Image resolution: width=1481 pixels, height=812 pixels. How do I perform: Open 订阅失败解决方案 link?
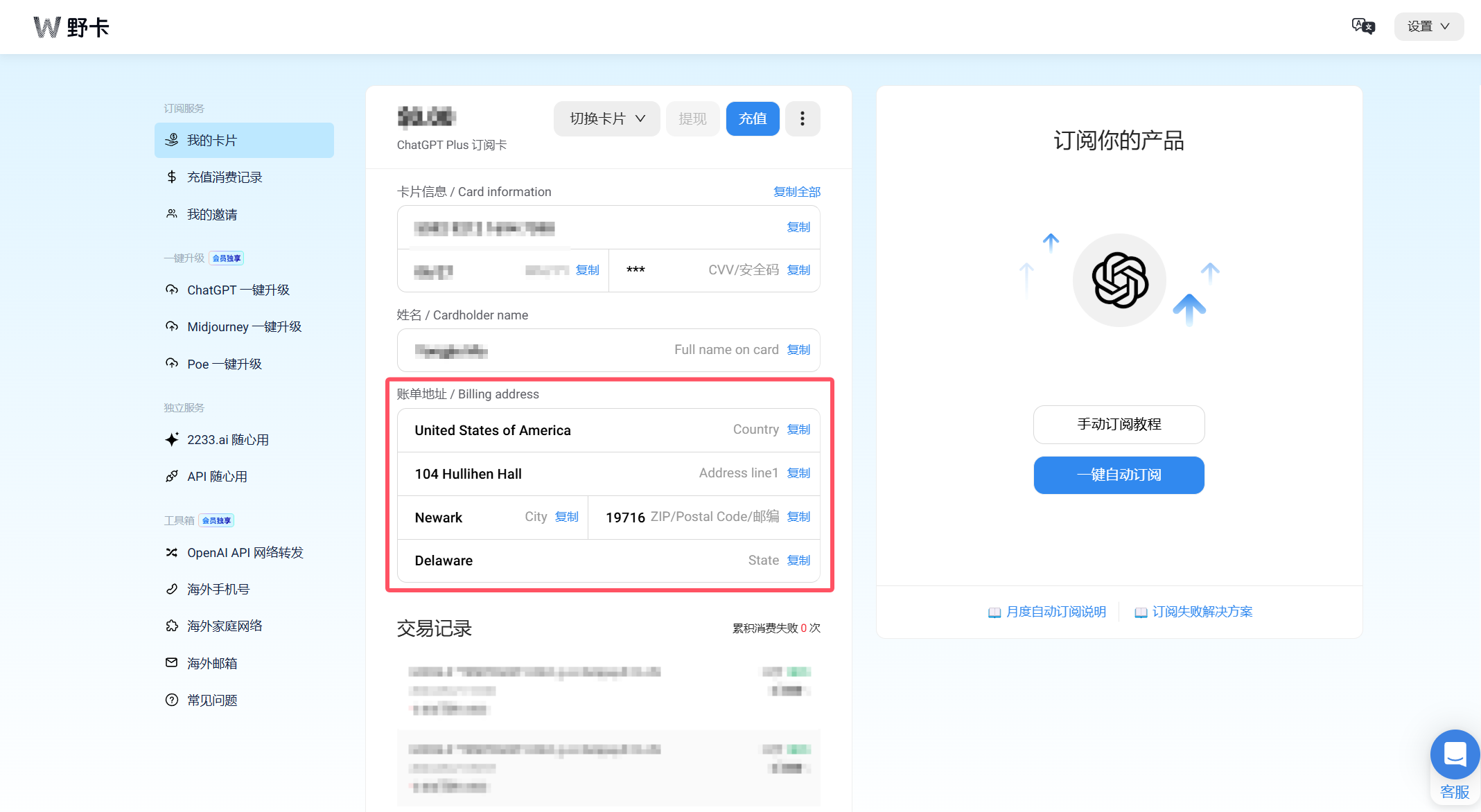coord(1202,612)
